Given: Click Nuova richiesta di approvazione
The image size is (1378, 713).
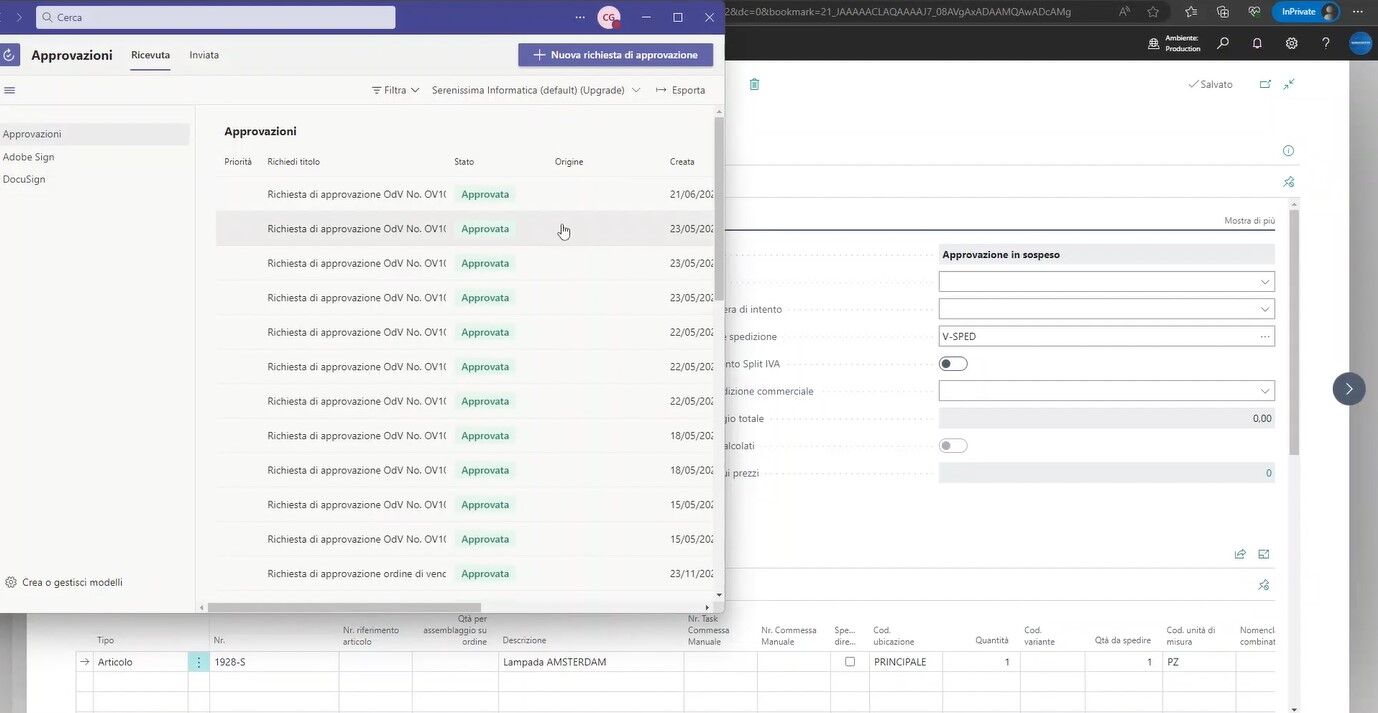Looking at the screenshot, I should (615, 55).
